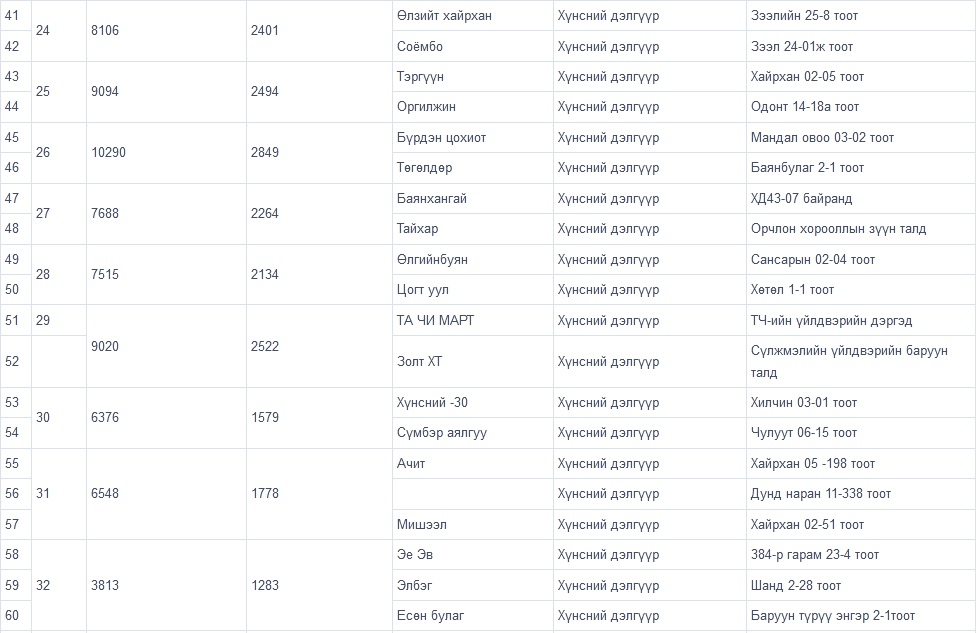Select the Тайхар cell in row 48
Viewport: 978px width, 633px height.
click(x=417, y=229)
